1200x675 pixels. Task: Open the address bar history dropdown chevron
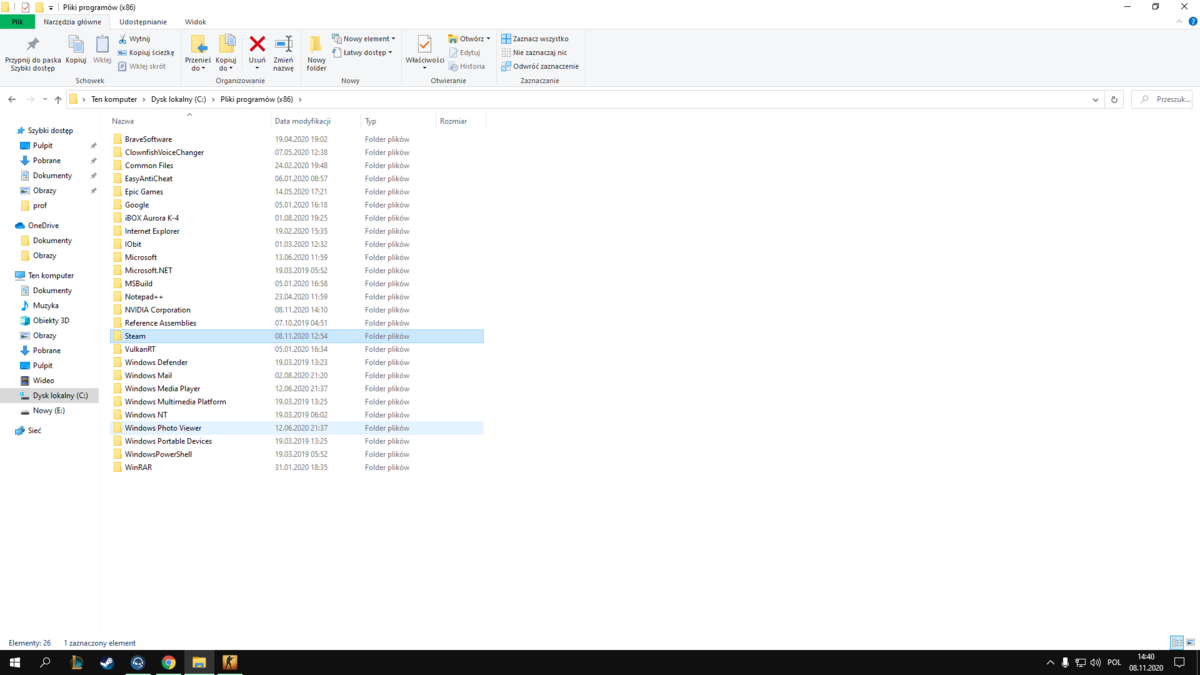[x=1096, y=100]
